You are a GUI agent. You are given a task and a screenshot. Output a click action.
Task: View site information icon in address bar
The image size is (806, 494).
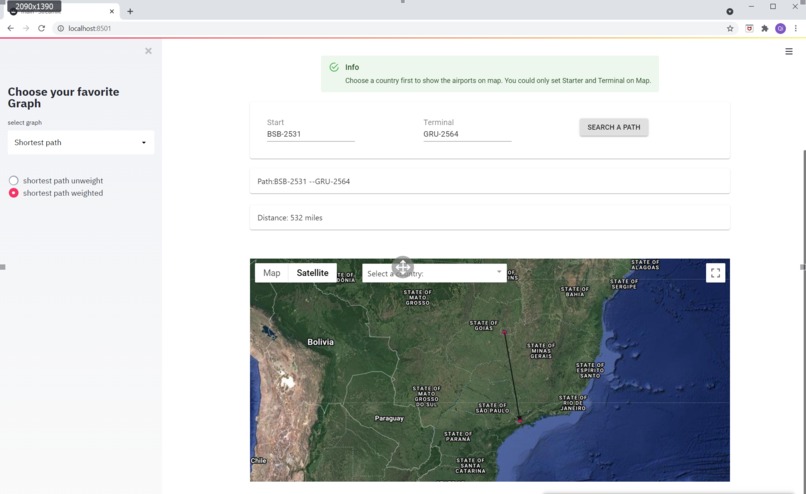[x=60, y=28]
